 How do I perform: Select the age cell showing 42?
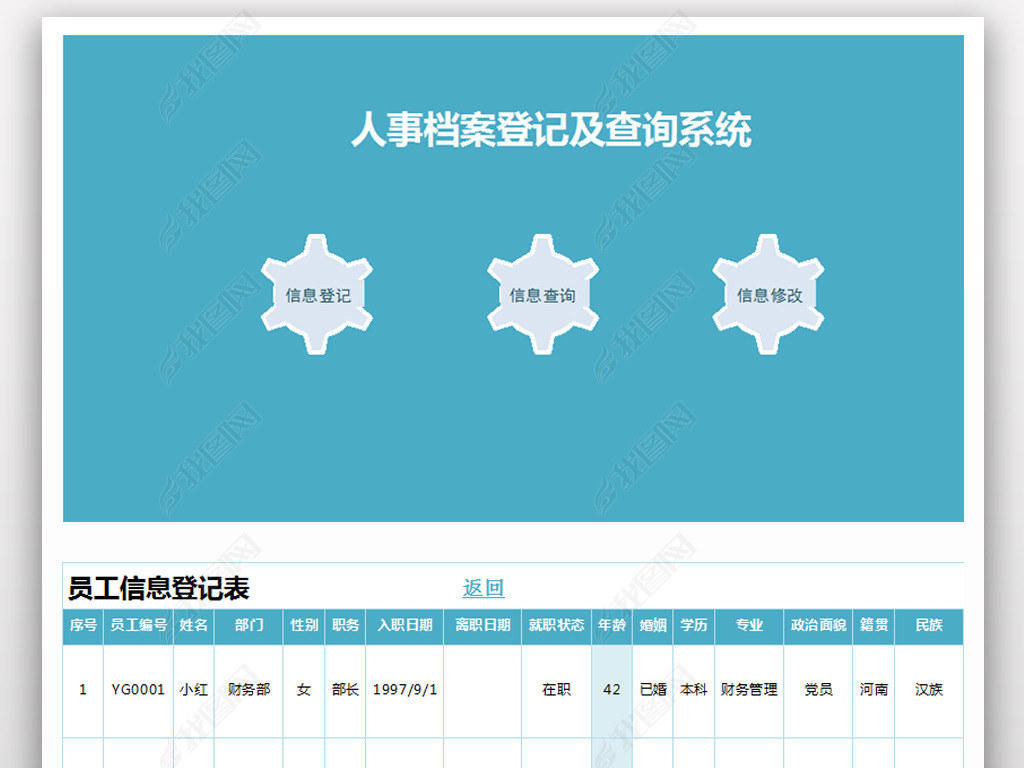click(612, 689)
